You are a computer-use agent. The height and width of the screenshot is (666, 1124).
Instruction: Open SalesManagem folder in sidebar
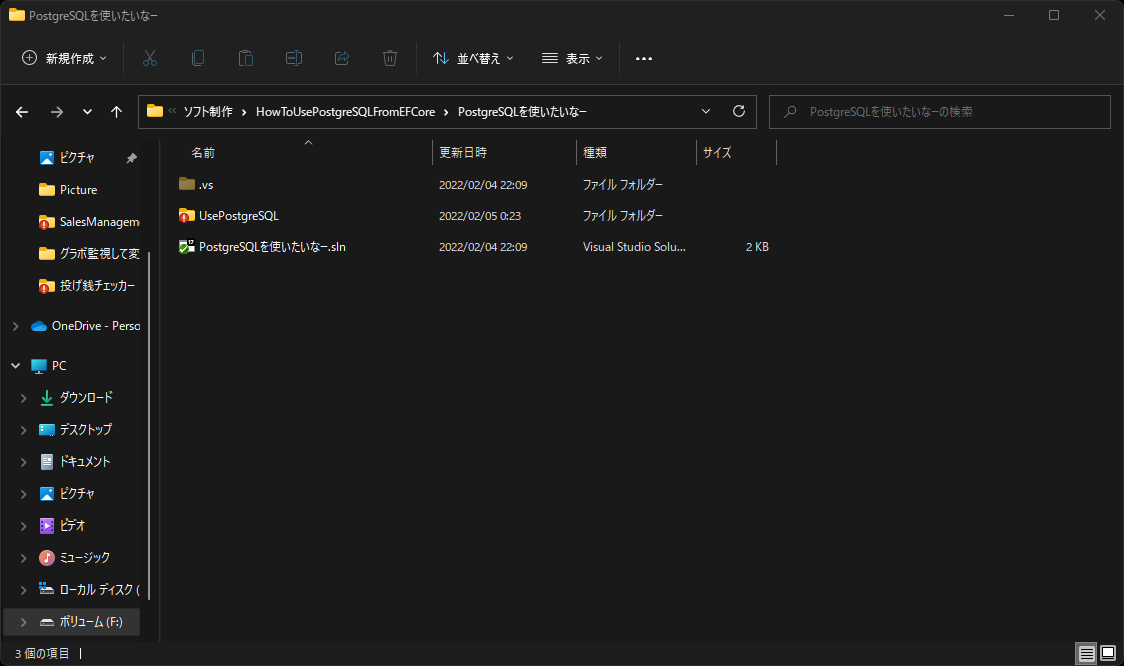(90, 222)
